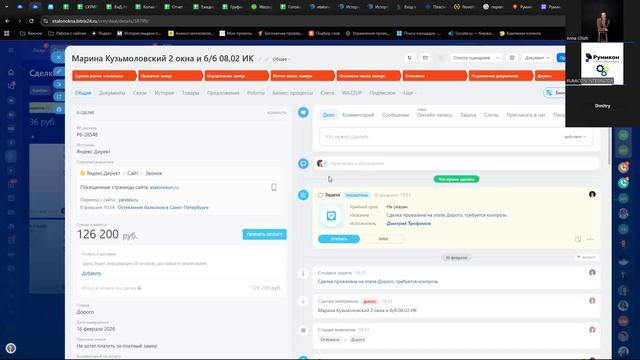Click the white button beside Открыть on the task card
Viewport: 640px width, 360px height.
click(383, 239)
